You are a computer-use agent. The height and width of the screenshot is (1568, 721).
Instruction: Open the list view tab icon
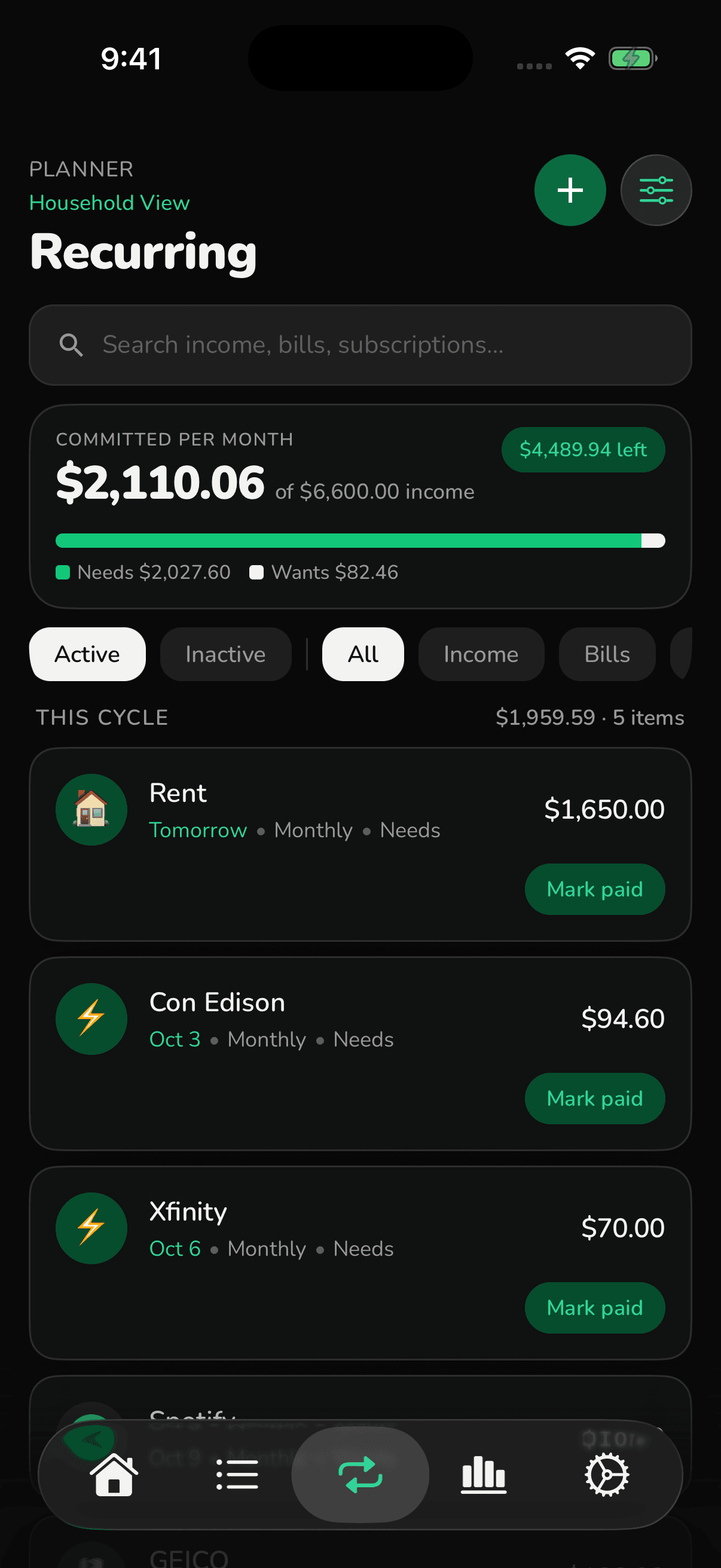(x=237, y=1474)
